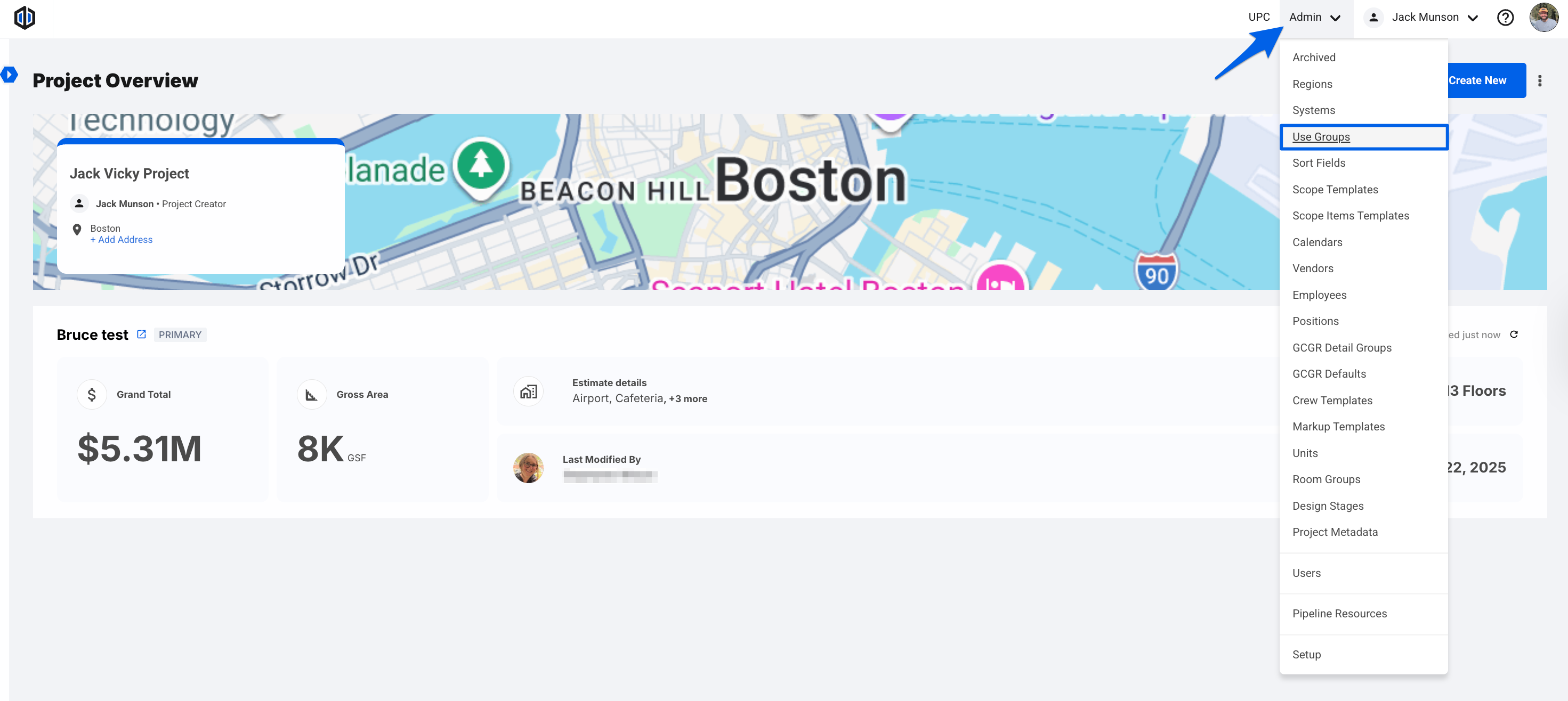Collapse the Admin dropdown menu

[1315, 18]
